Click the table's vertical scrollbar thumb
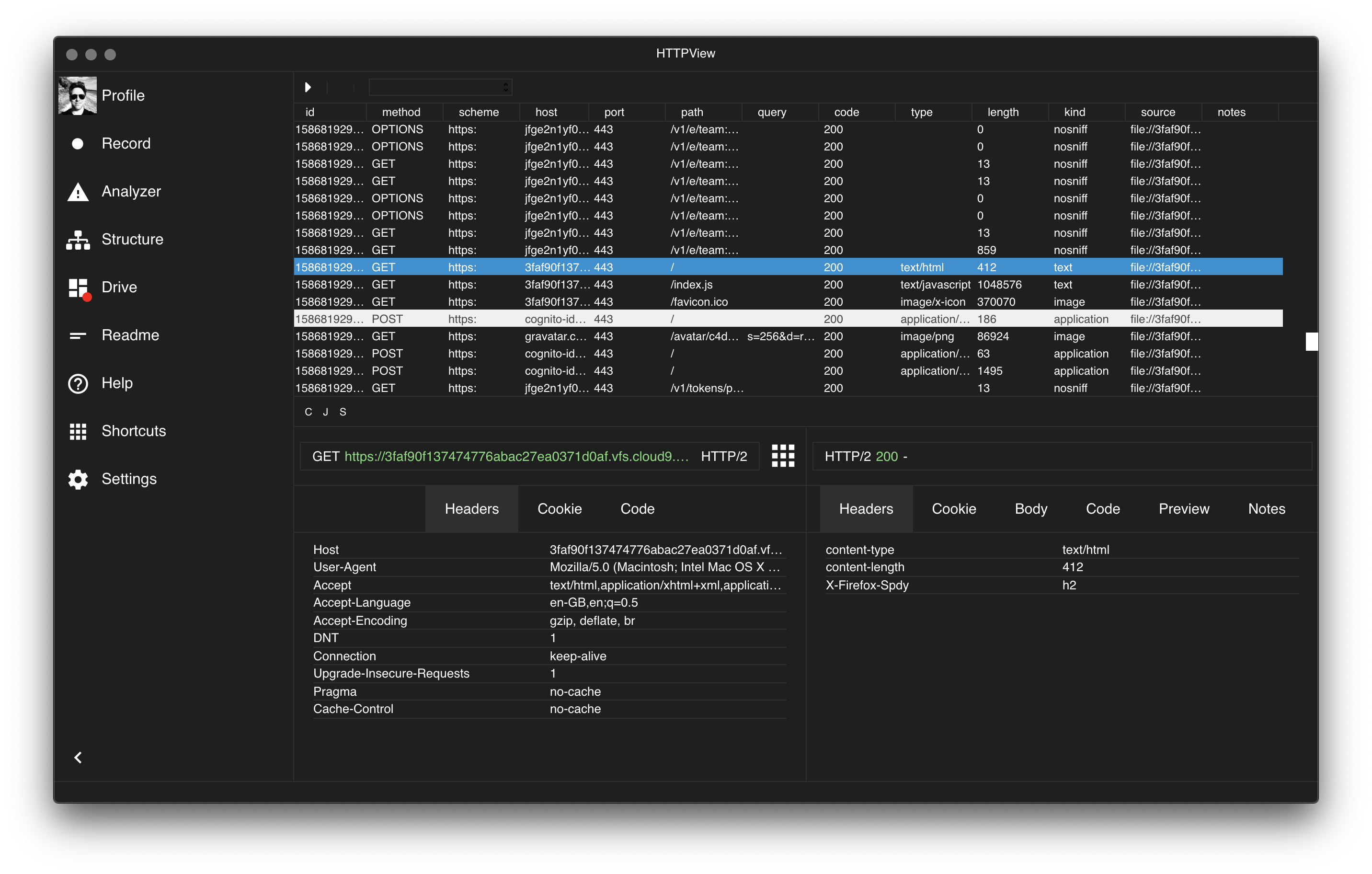Image resolution: width=1372 pixels, height=874 pixels. (x=1312, y=341)
